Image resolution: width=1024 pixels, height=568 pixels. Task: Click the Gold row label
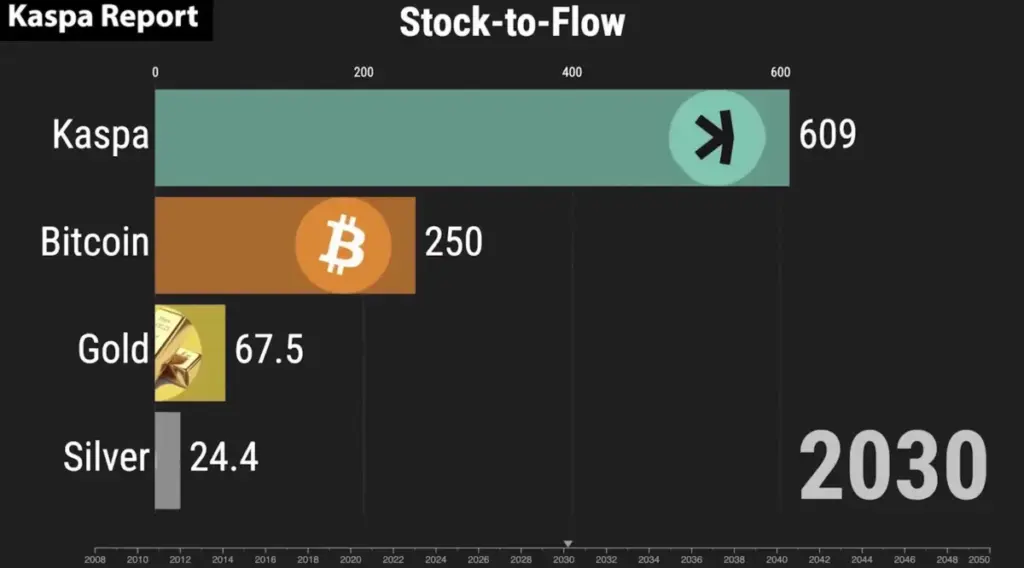click(x=113, y=350)
